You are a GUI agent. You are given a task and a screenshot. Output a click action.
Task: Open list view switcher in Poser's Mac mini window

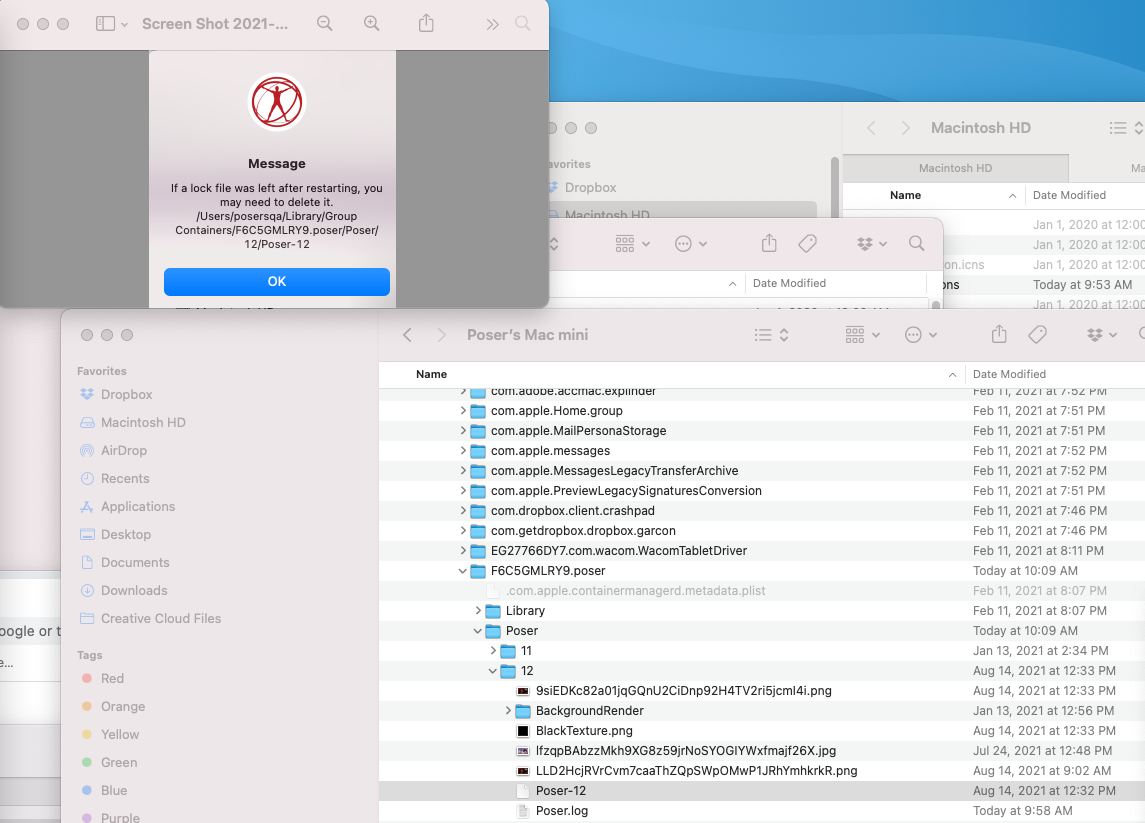point(771,334)
